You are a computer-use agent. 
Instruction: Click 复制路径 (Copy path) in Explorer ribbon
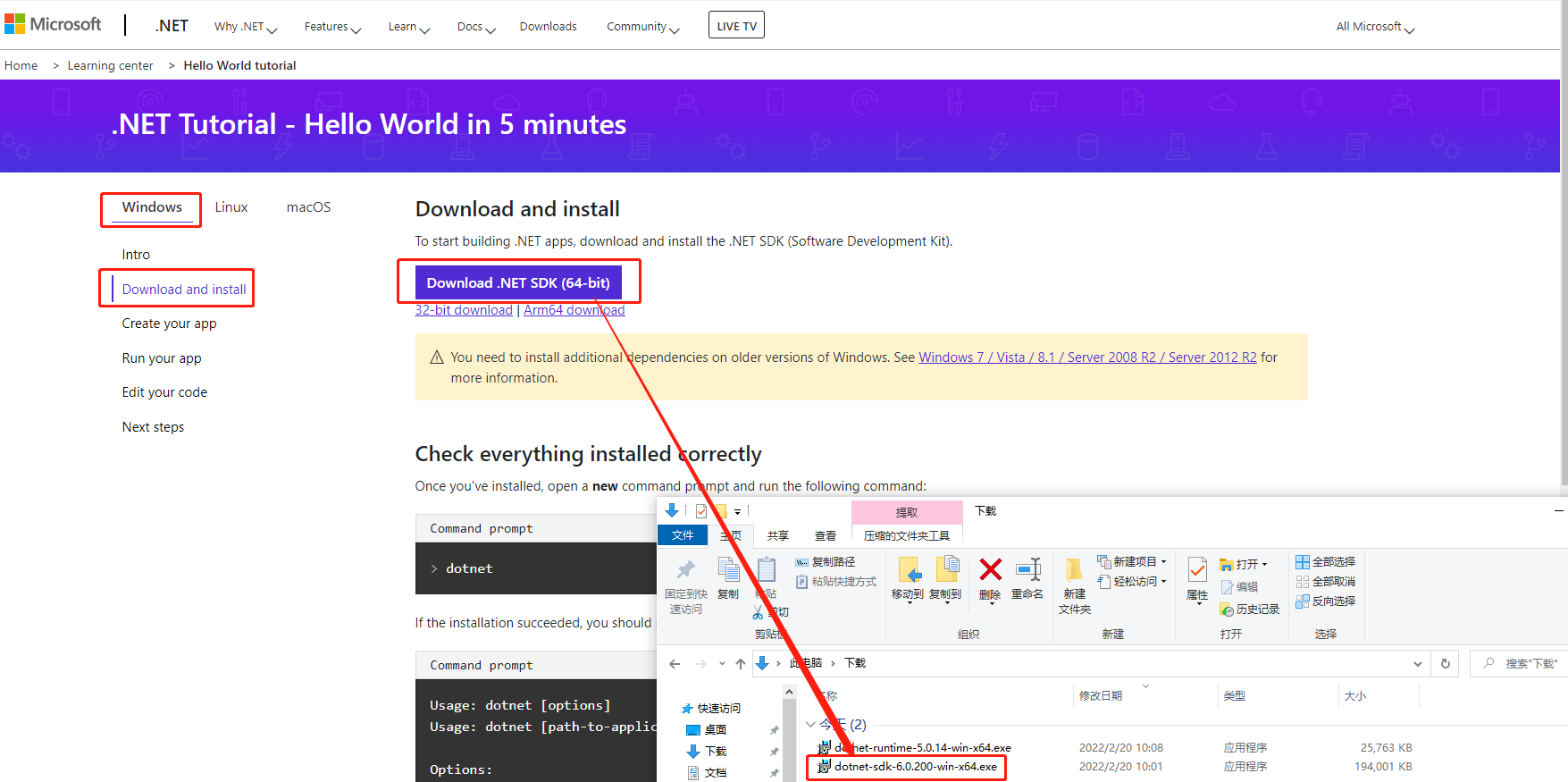pos(826,561)
